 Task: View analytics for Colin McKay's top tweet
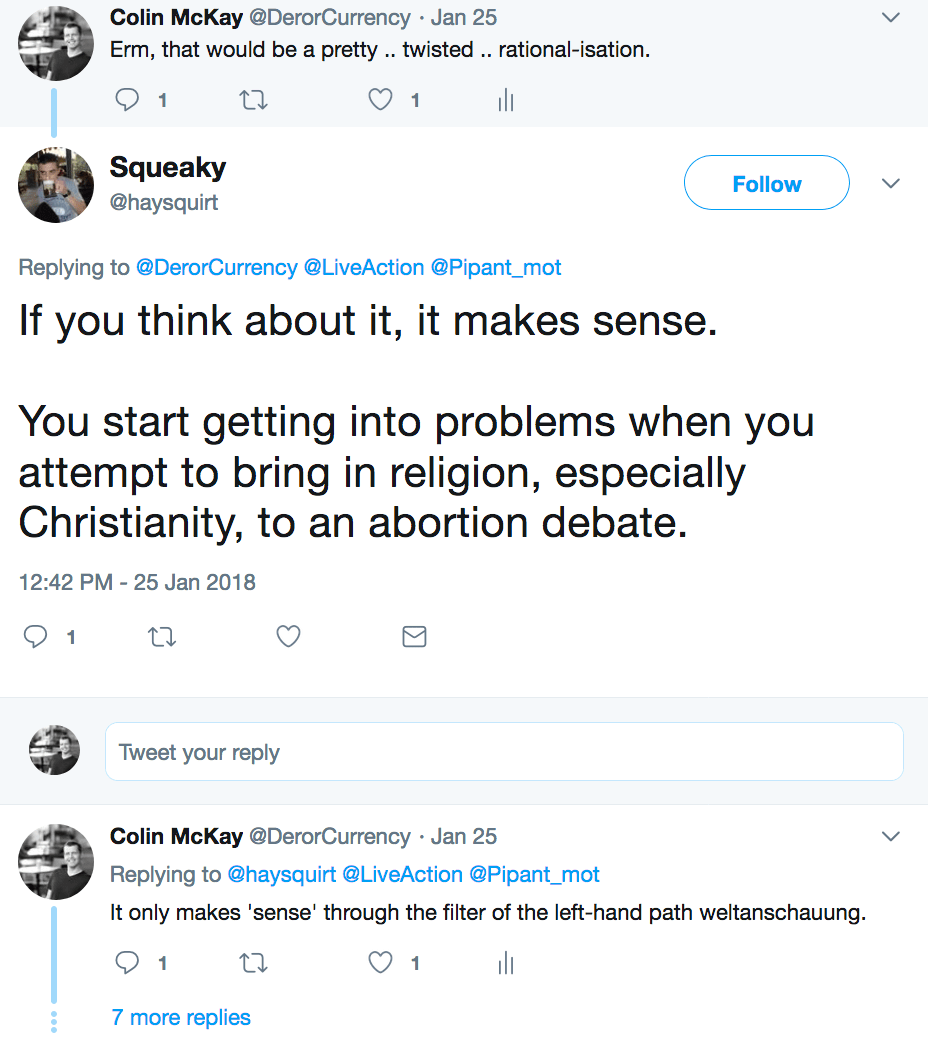click(505, 100)
